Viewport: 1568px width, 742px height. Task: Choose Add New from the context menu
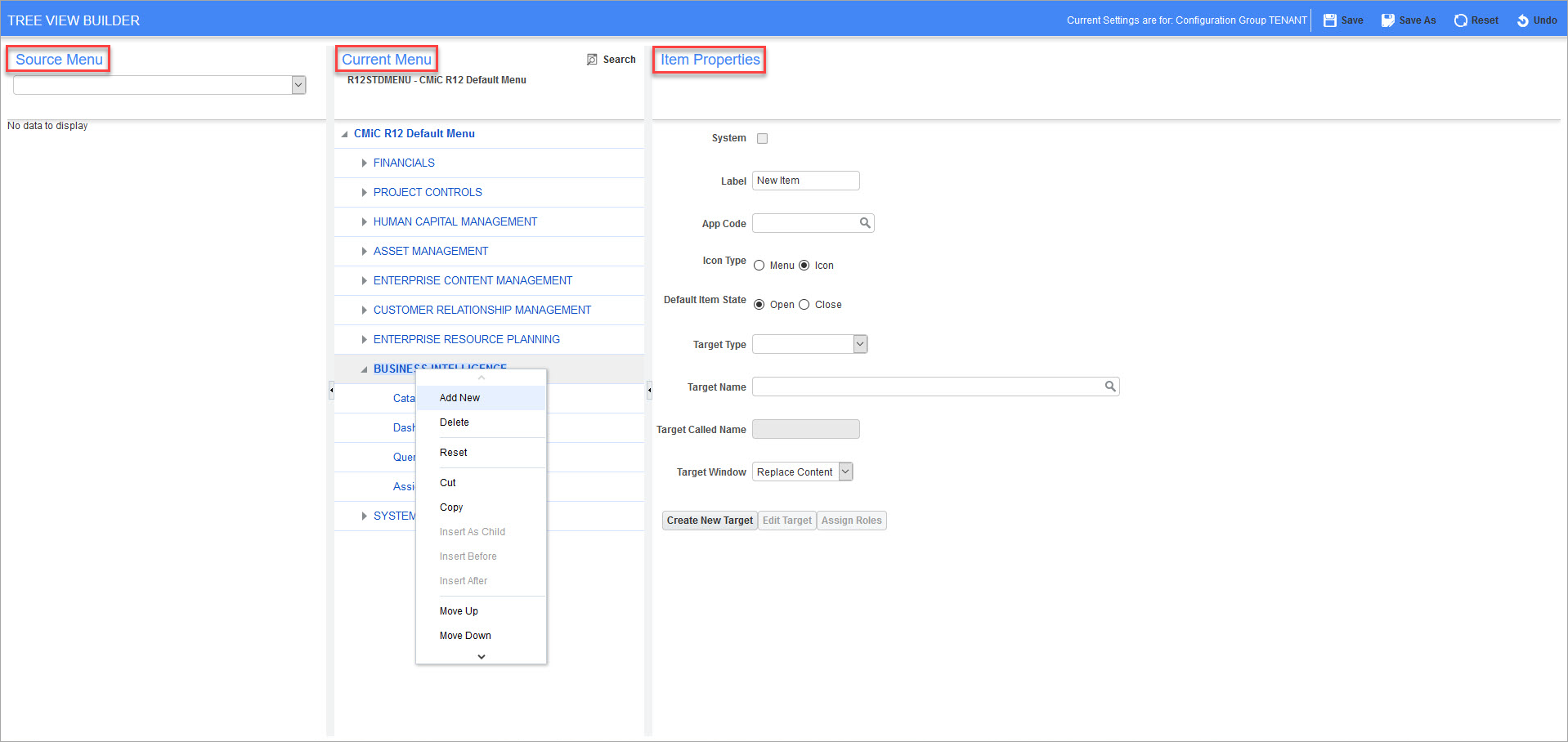point(459,398)
